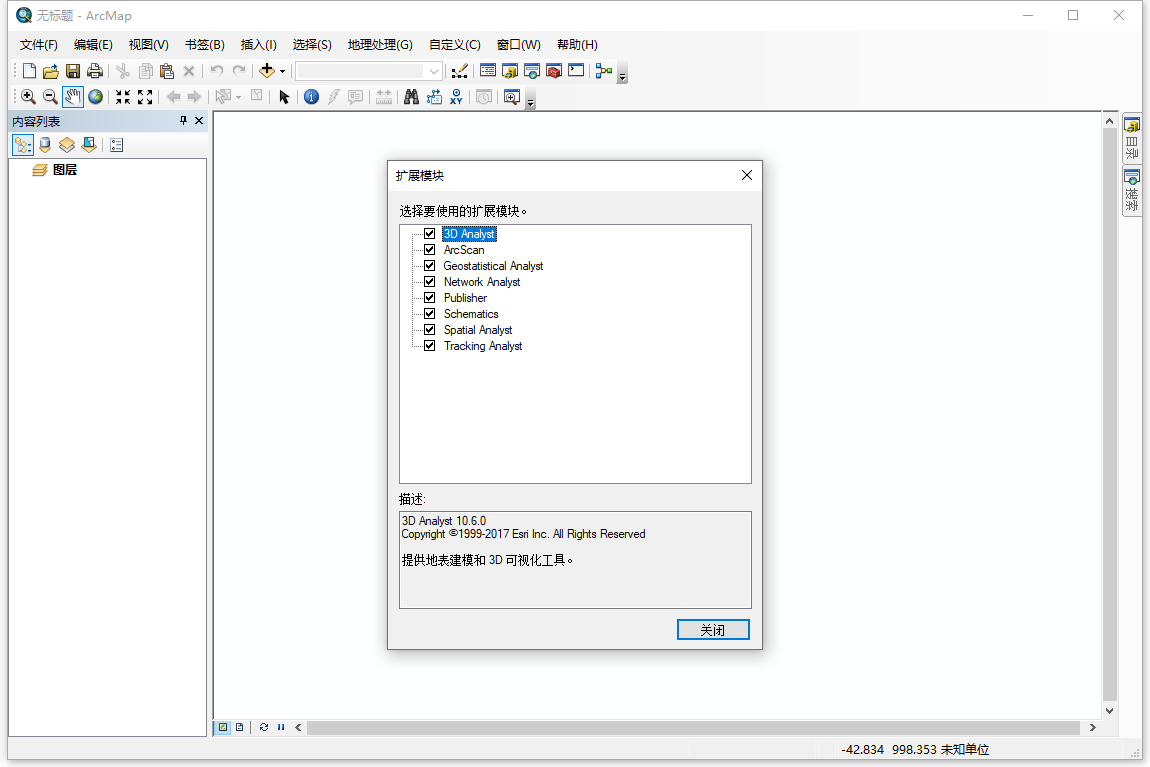The image size is (1150, 767).
Task: Open the 视图(V) menu
Action: pos(148,45)
